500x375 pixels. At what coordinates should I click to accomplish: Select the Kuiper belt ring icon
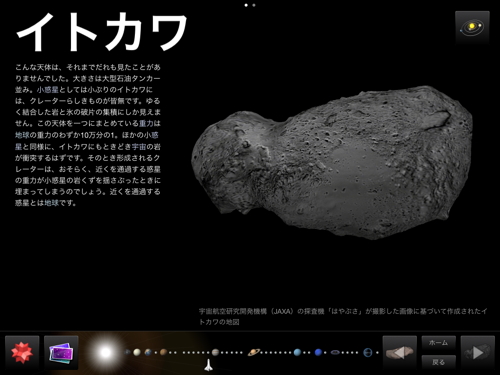click(336, 352)
